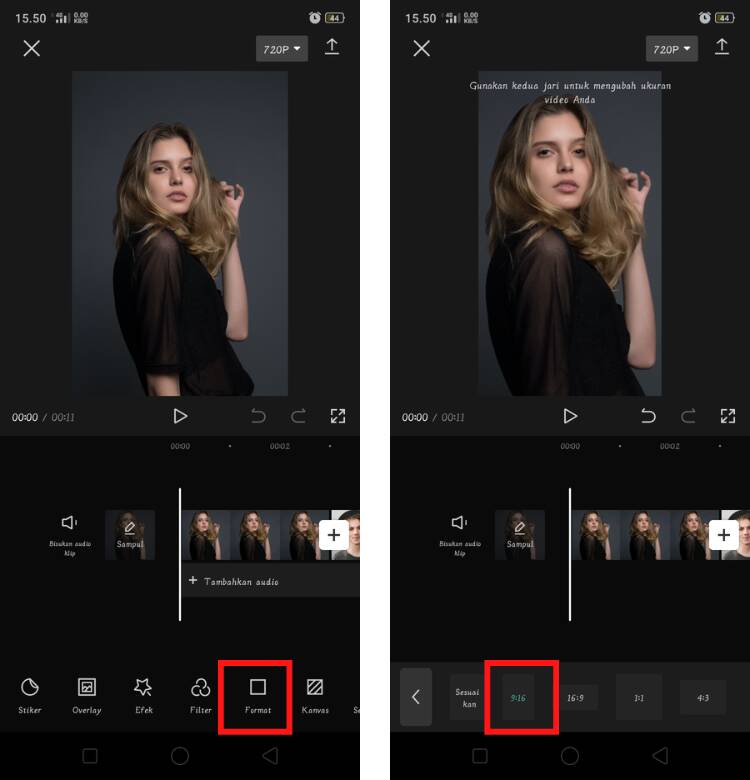This screenshot has height=780, width=750.
Task: Add a clip with plus in right screen
Action: 724,535
